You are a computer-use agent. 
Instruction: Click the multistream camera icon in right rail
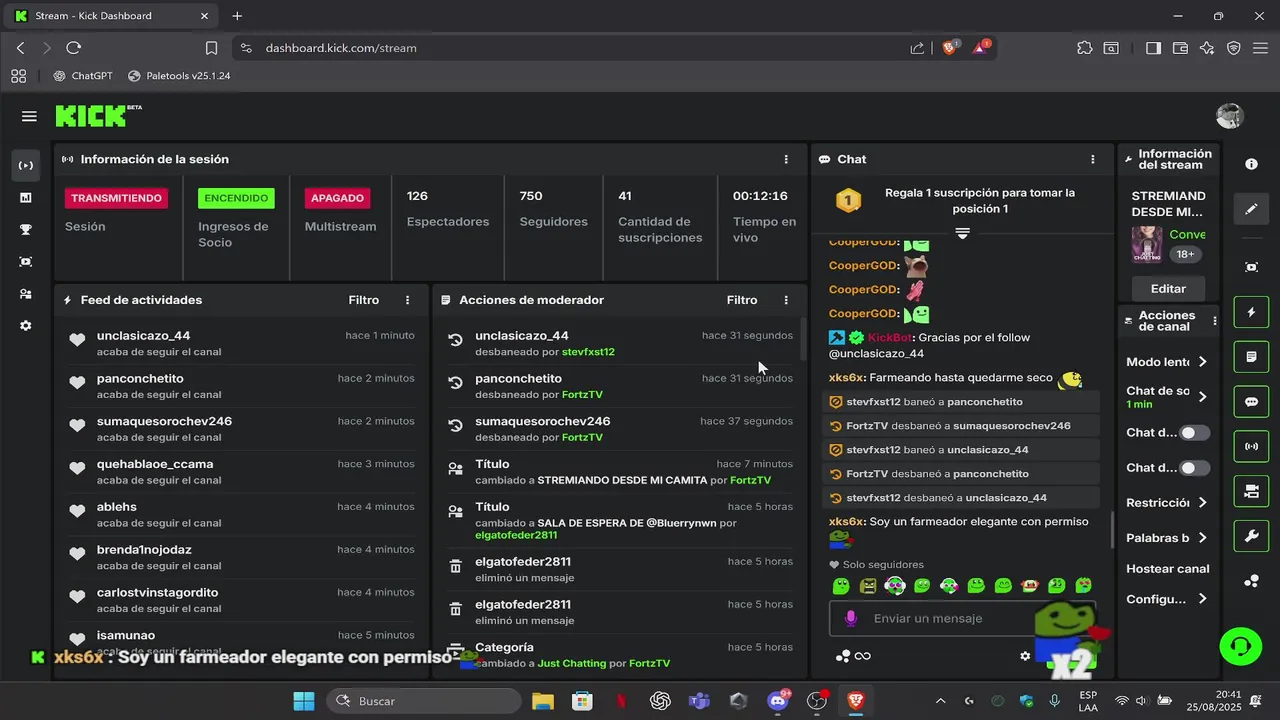click(x=1251, y=491)
